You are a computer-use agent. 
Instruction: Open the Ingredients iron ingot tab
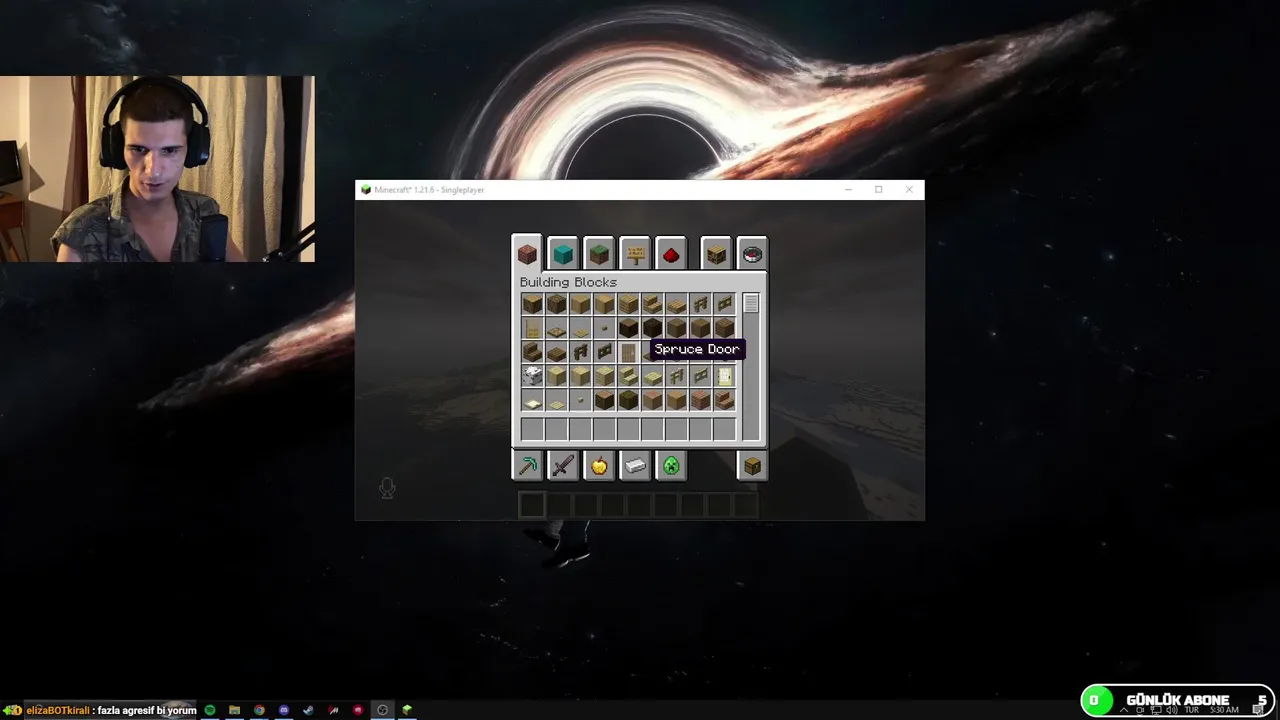point(635,465)
